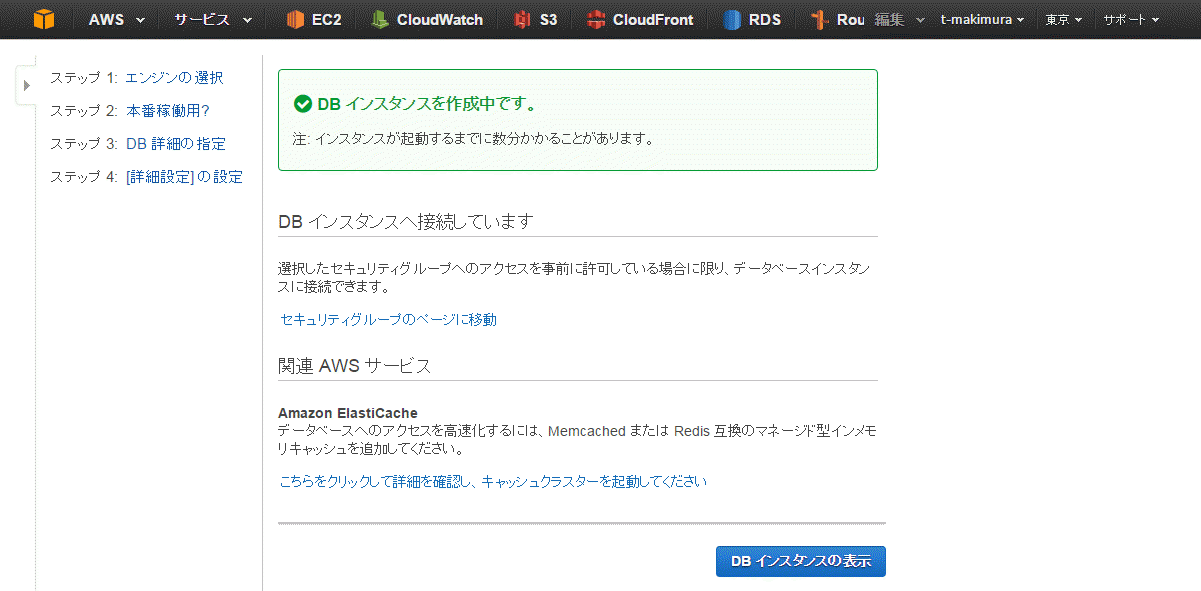Image resolution: width=1201 pixels, height=591 pixels.
Task: Follow the セキュリティグループのページに移動 link
Action: [x=388, y=319]
